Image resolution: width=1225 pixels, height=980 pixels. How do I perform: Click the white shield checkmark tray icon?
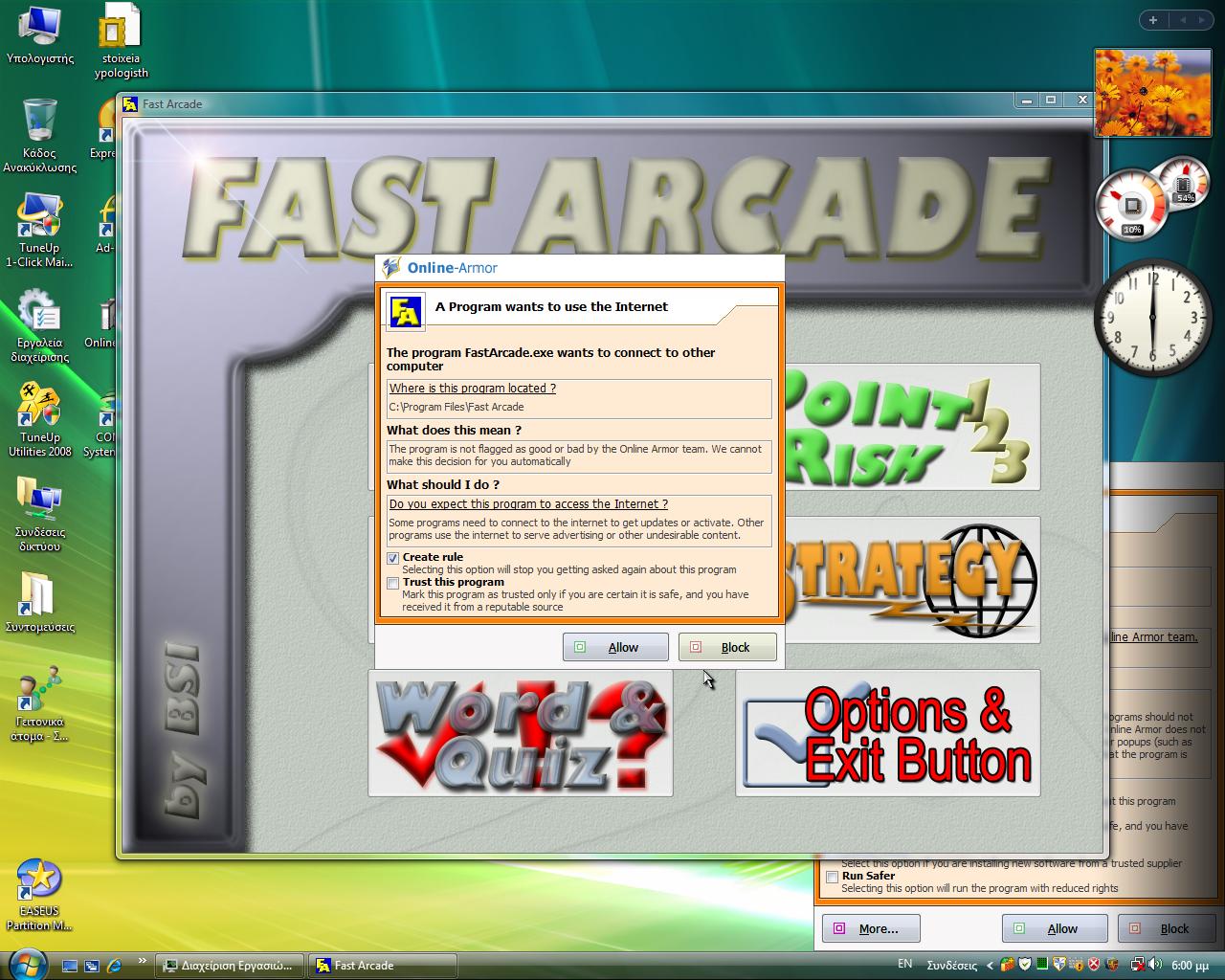click(x=1025, y=965)
